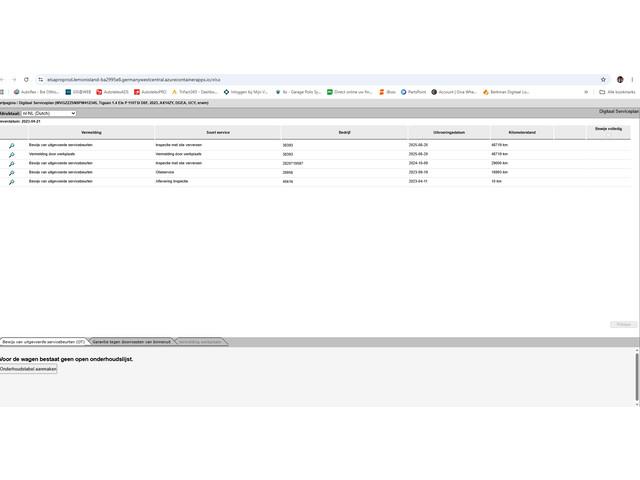Open the Inloggen bij Mijn bookmark
This screenshot has height=480, width=640.
point(246,92)
